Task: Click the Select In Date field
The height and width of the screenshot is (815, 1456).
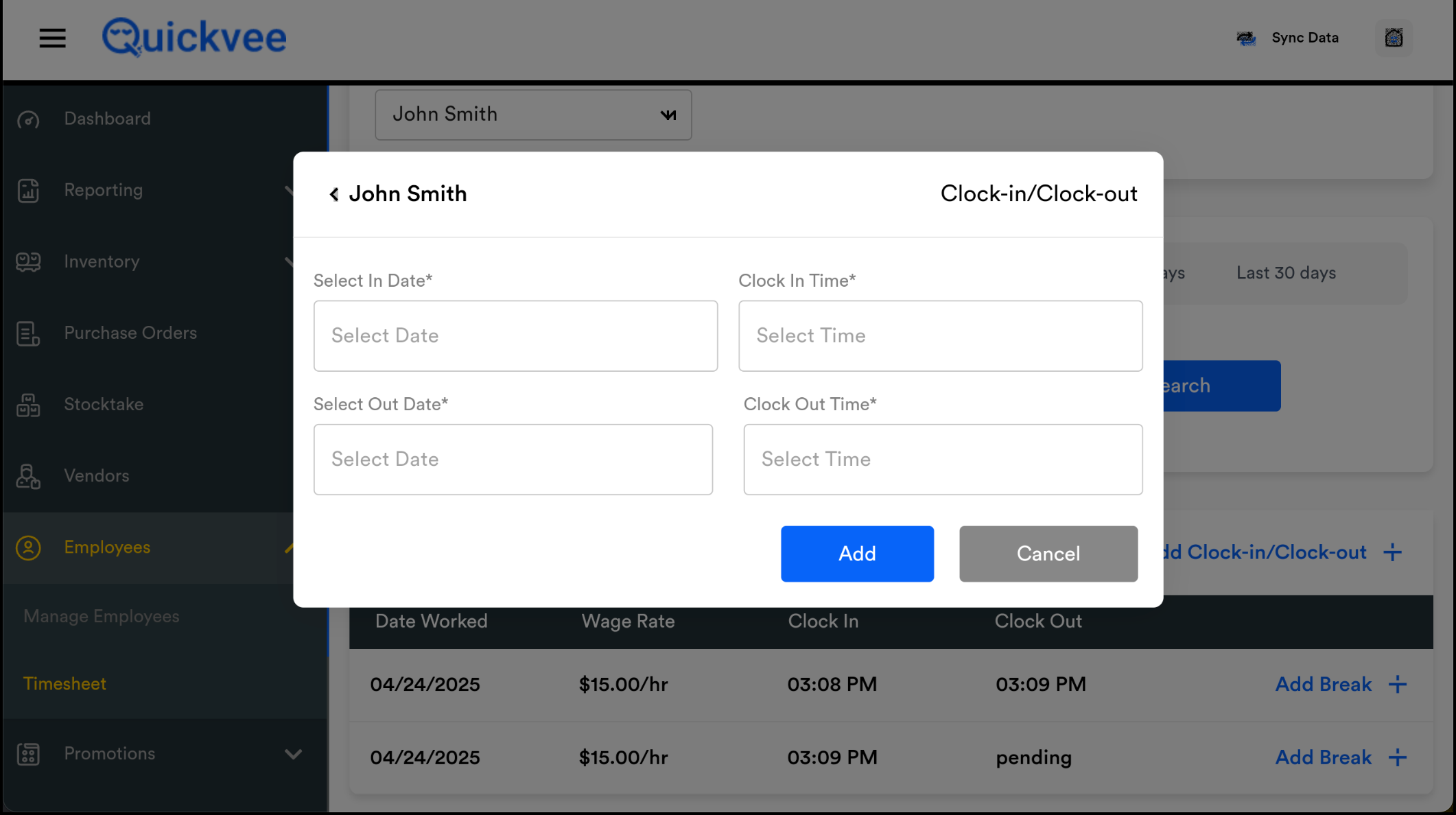Action: click(x=515, y=336)
